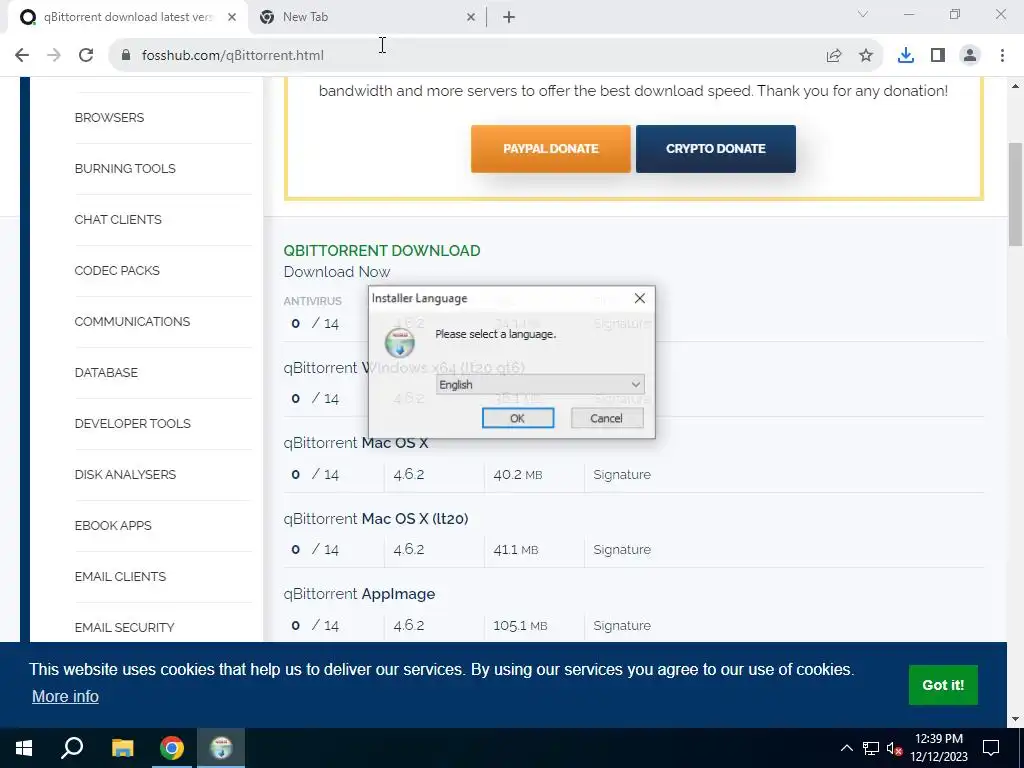The width and height of the screenshot is (1024, 768).
Task: Open a new browser tab
Action: pos(509,18)
